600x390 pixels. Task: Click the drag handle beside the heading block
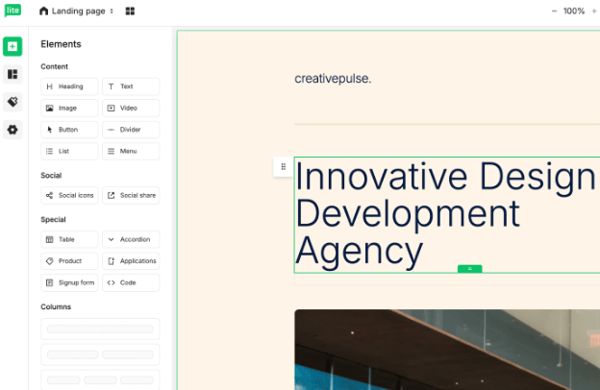tap(283, 166)
